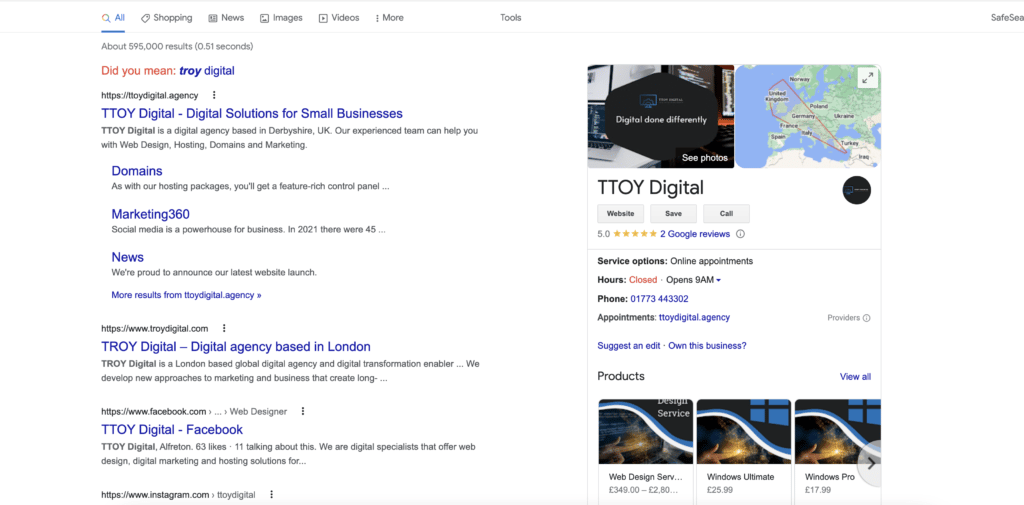Open the Web Design Service product card
1024x505 pixels.
pyautogui.click(x=645, y=451)
